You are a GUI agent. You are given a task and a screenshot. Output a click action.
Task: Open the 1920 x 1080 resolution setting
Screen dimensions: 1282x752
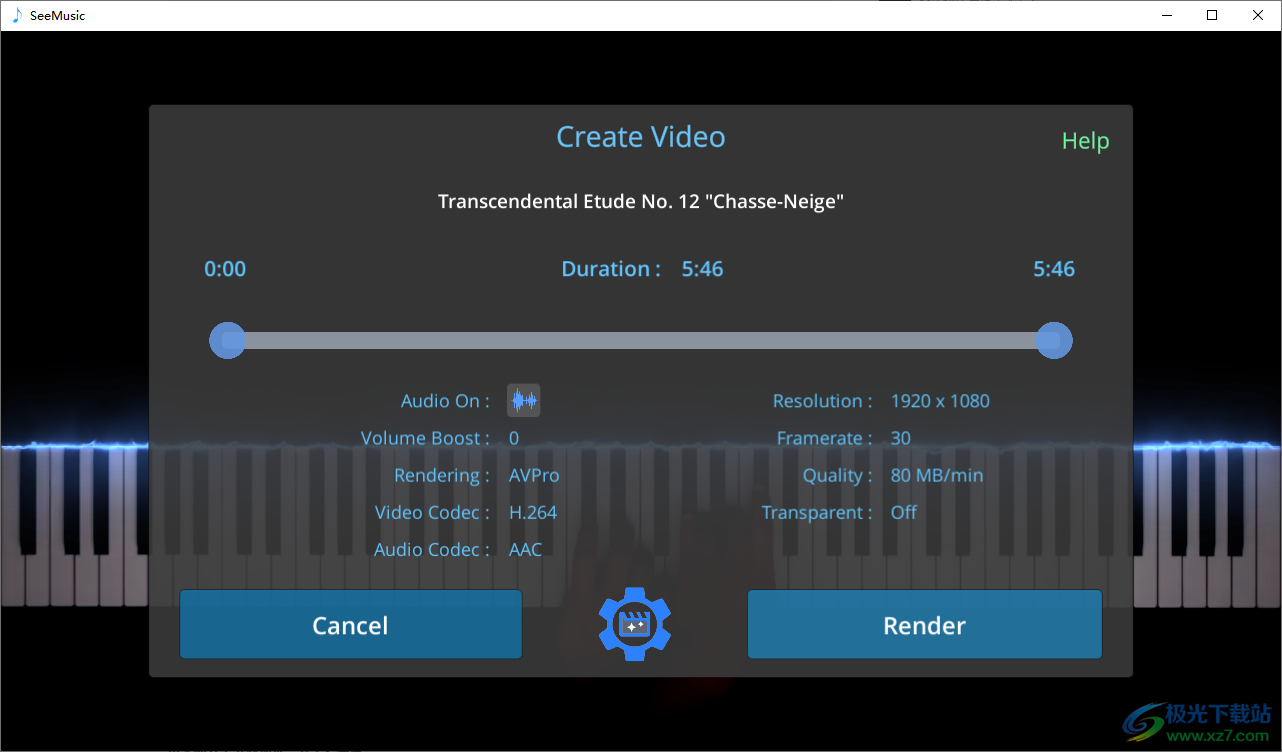coord(939,400)
